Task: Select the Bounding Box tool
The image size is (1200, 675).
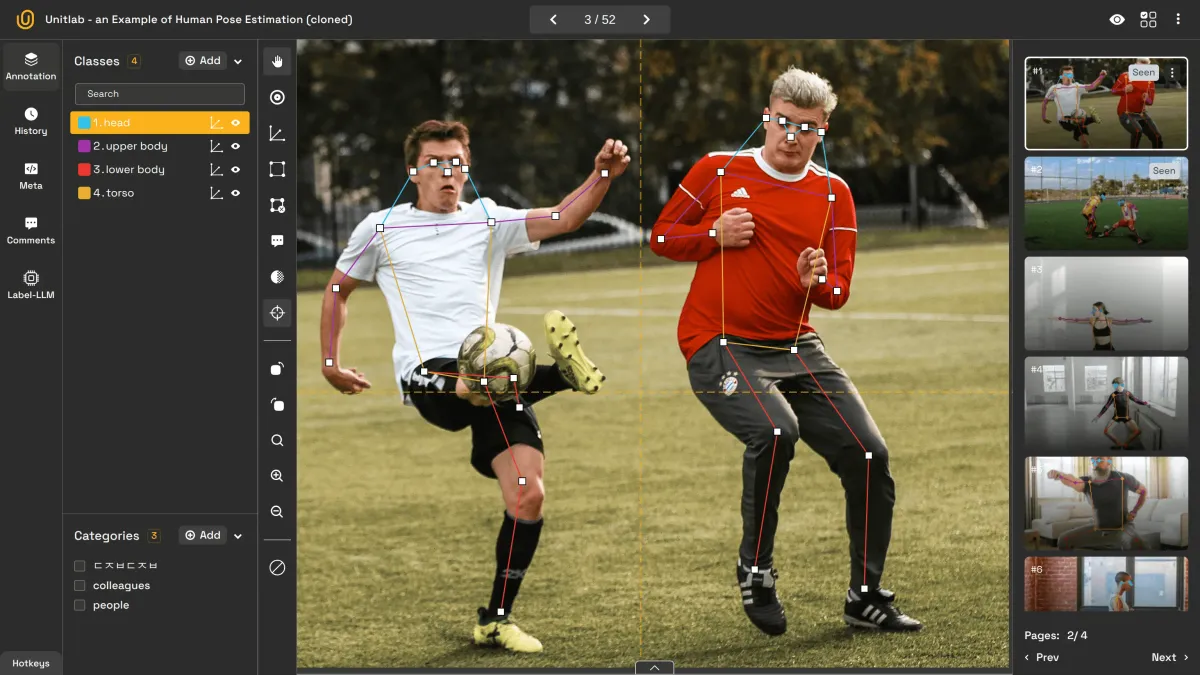Action: tap(277, 169)
